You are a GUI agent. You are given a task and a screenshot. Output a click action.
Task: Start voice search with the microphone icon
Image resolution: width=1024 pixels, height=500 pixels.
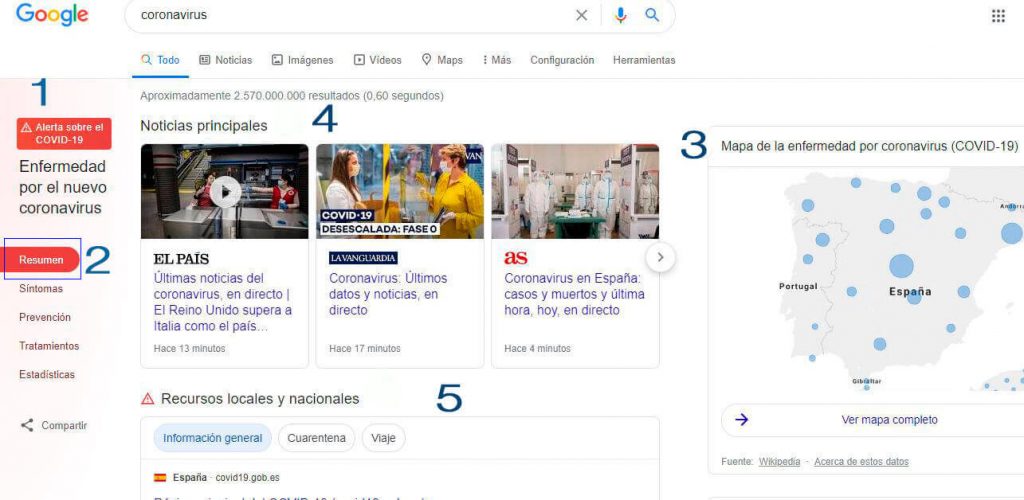(620, 15)
